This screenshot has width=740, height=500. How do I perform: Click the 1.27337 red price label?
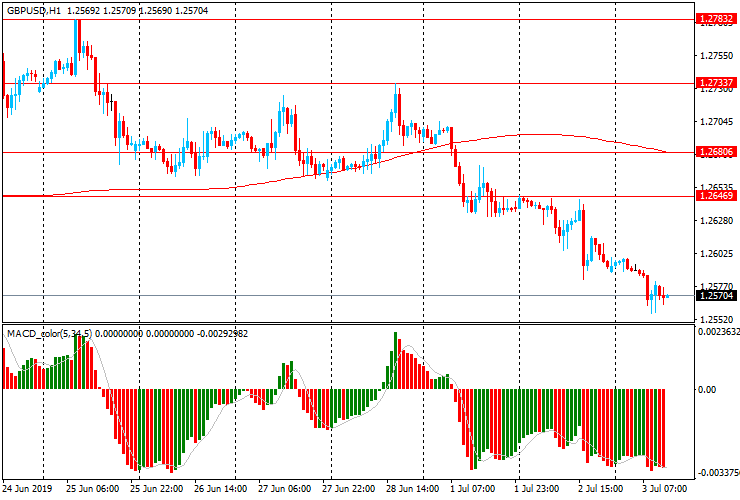point(716,83)
